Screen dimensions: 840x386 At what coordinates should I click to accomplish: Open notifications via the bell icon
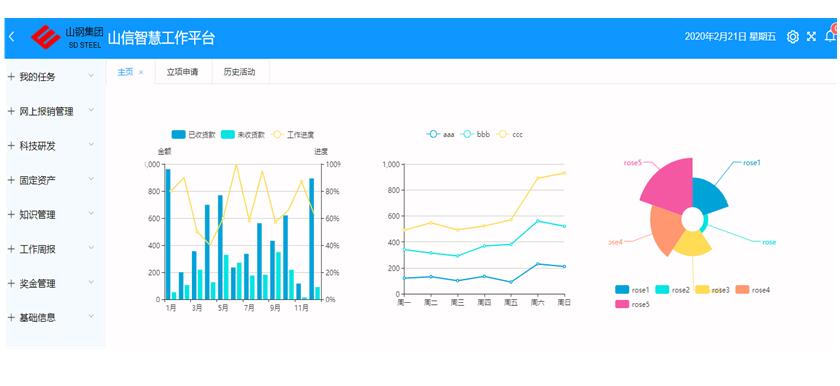tap(830, 35)
